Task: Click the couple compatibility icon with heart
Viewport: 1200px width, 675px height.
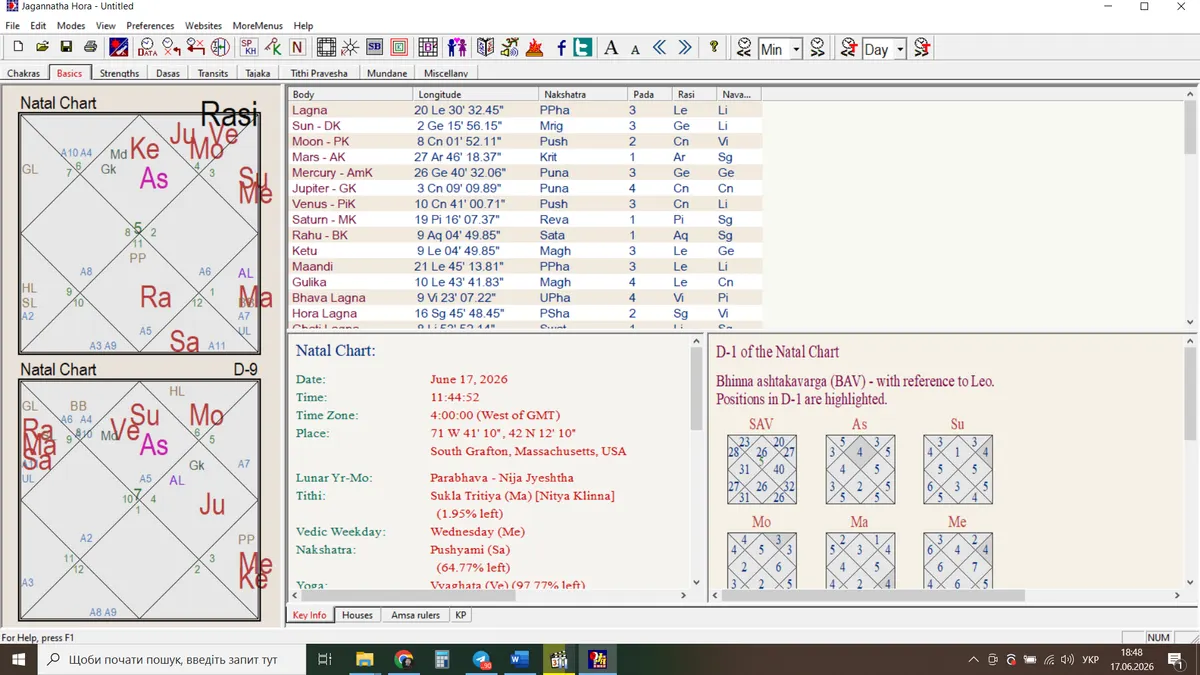Action: (x=457, y=47)
